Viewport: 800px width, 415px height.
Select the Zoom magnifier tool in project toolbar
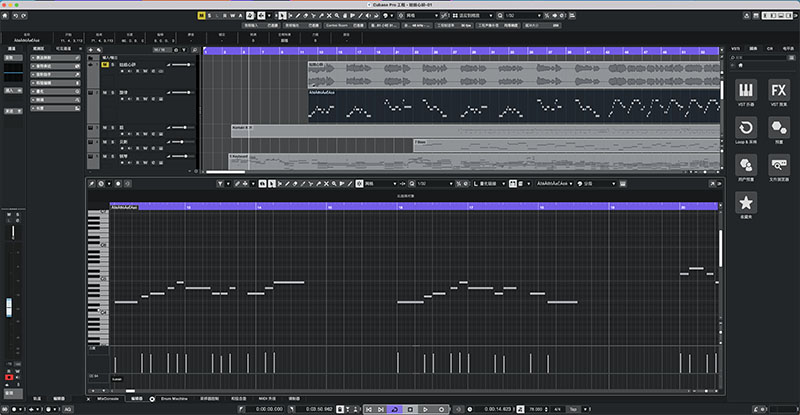(337, 16)
